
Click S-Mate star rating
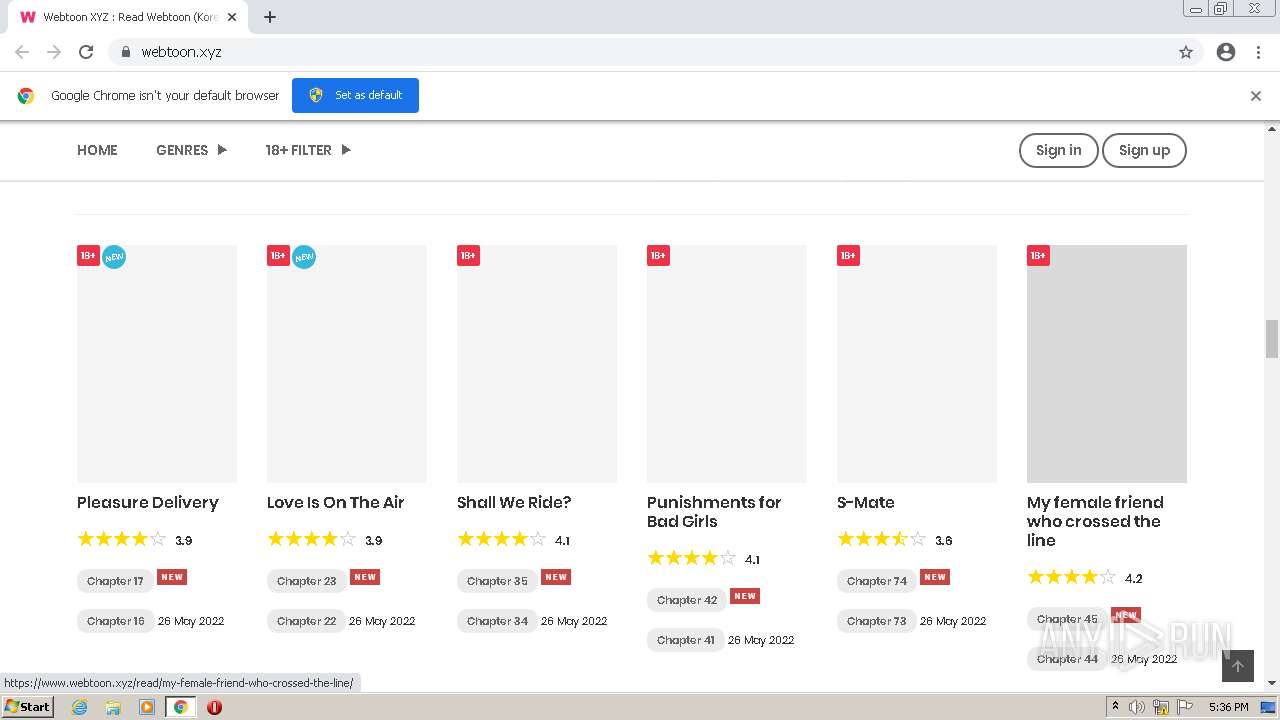881,540
